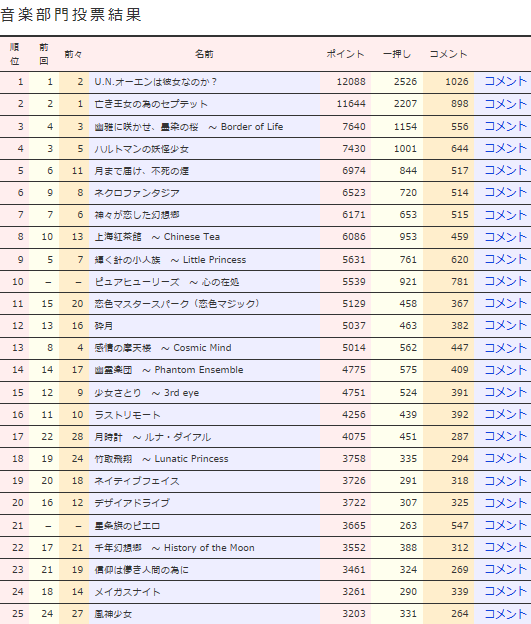Click the comment count 781
The width and height of the screenshot is (531, 624).
click(x=460, y=282)
